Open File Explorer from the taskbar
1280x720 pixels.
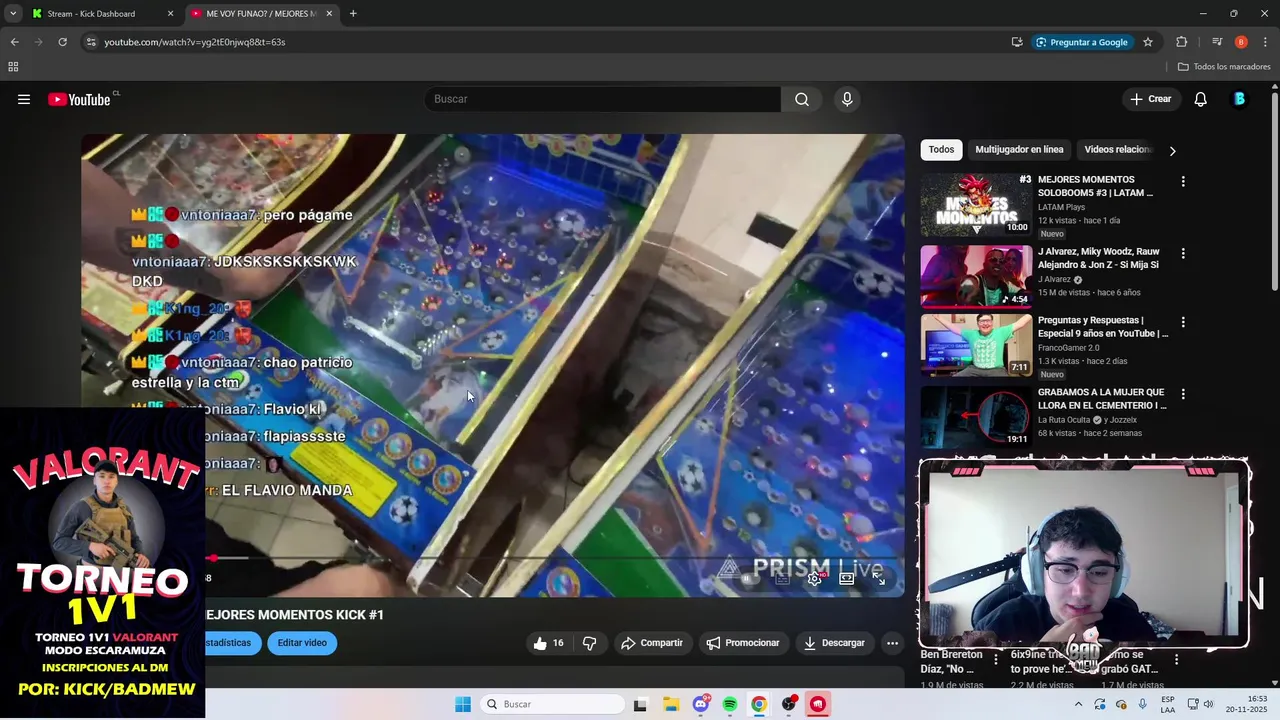(670, 704)
